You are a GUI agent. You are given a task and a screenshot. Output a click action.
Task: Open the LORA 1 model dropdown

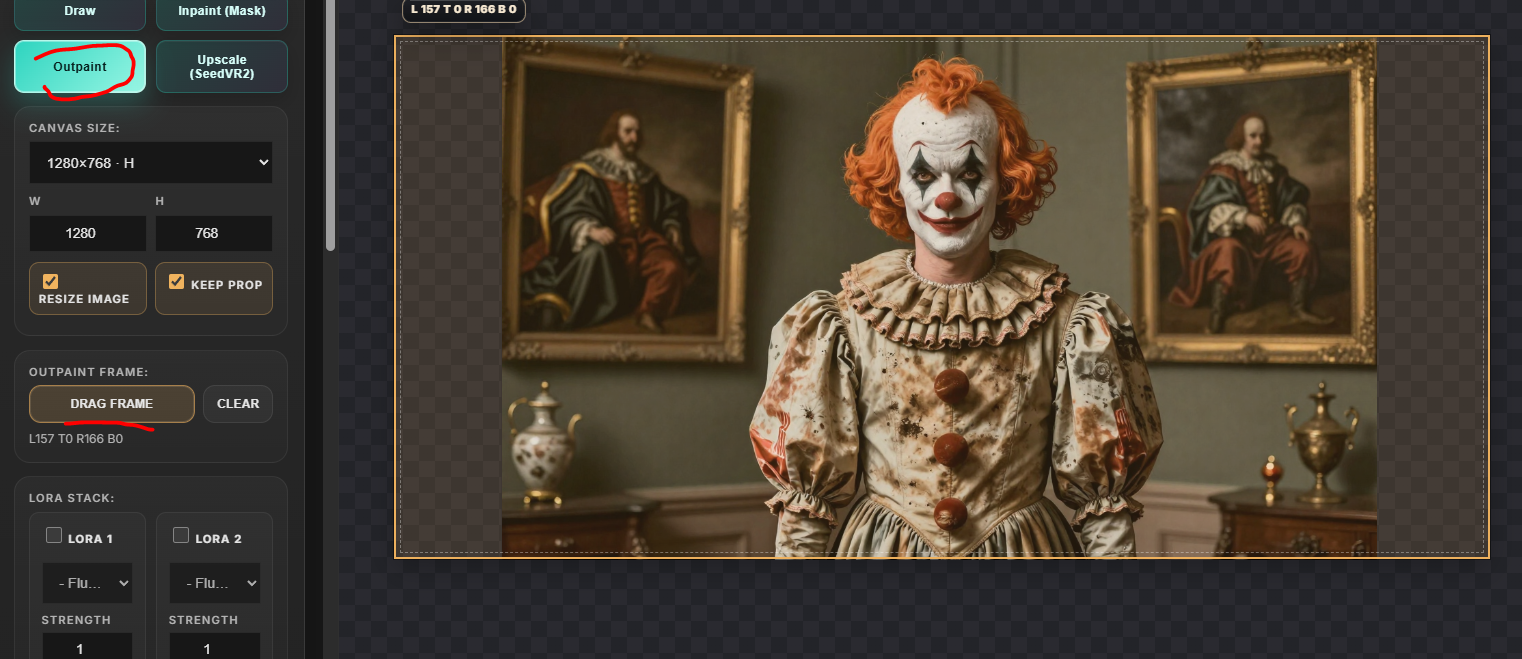87,583
